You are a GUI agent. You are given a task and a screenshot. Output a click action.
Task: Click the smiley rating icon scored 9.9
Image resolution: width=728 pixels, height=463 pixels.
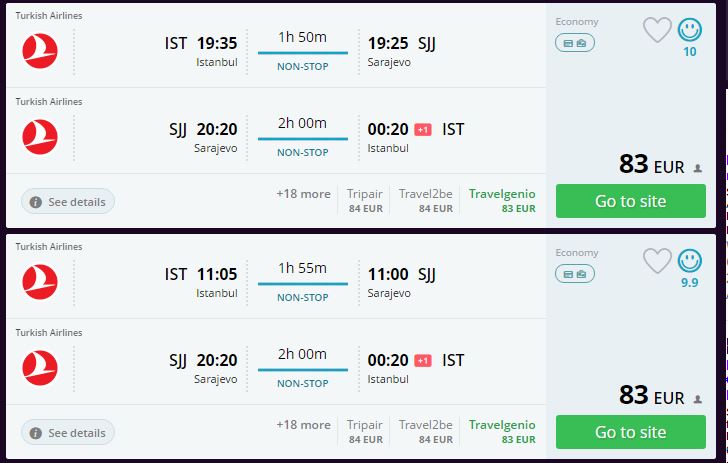[x=689, y=261]
